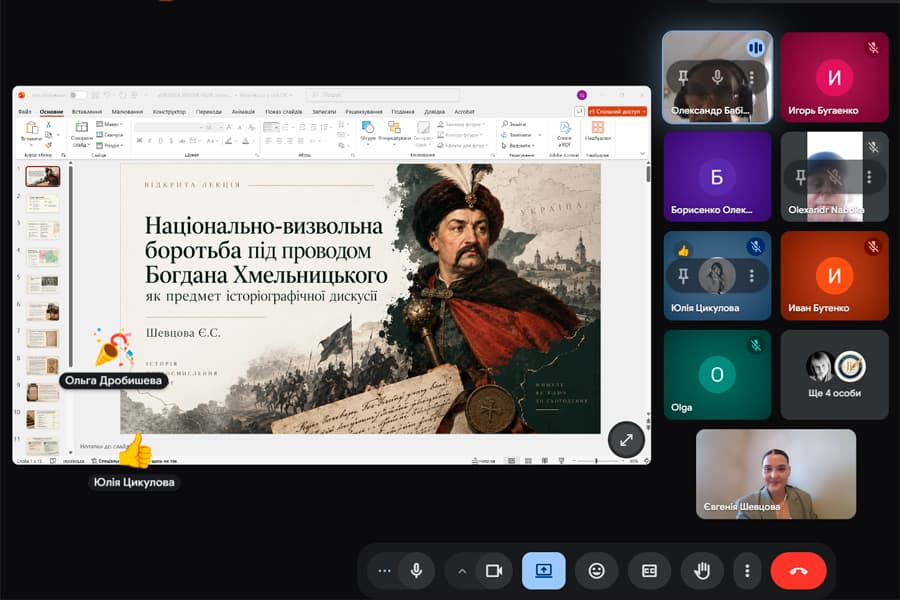This screenshot has height=600, width=900.
Task: Click the text highlight color button
Action: (x=229, y=141)
